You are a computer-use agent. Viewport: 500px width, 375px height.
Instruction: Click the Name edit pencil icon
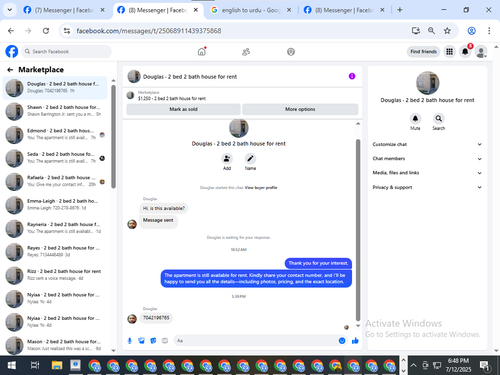pos(250,158)
